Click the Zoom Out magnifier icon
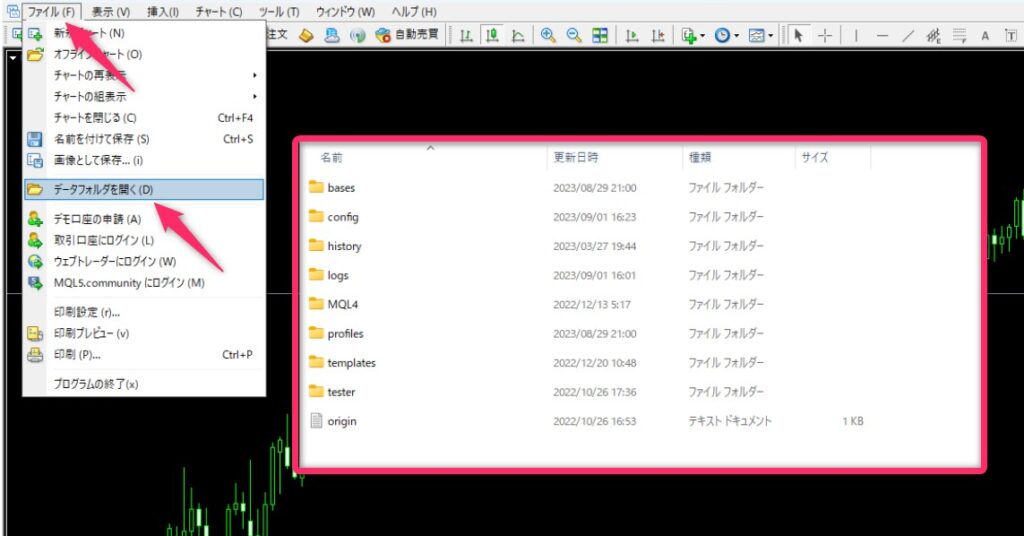This screenshot has height=536, width=1024. pos(574,35)
